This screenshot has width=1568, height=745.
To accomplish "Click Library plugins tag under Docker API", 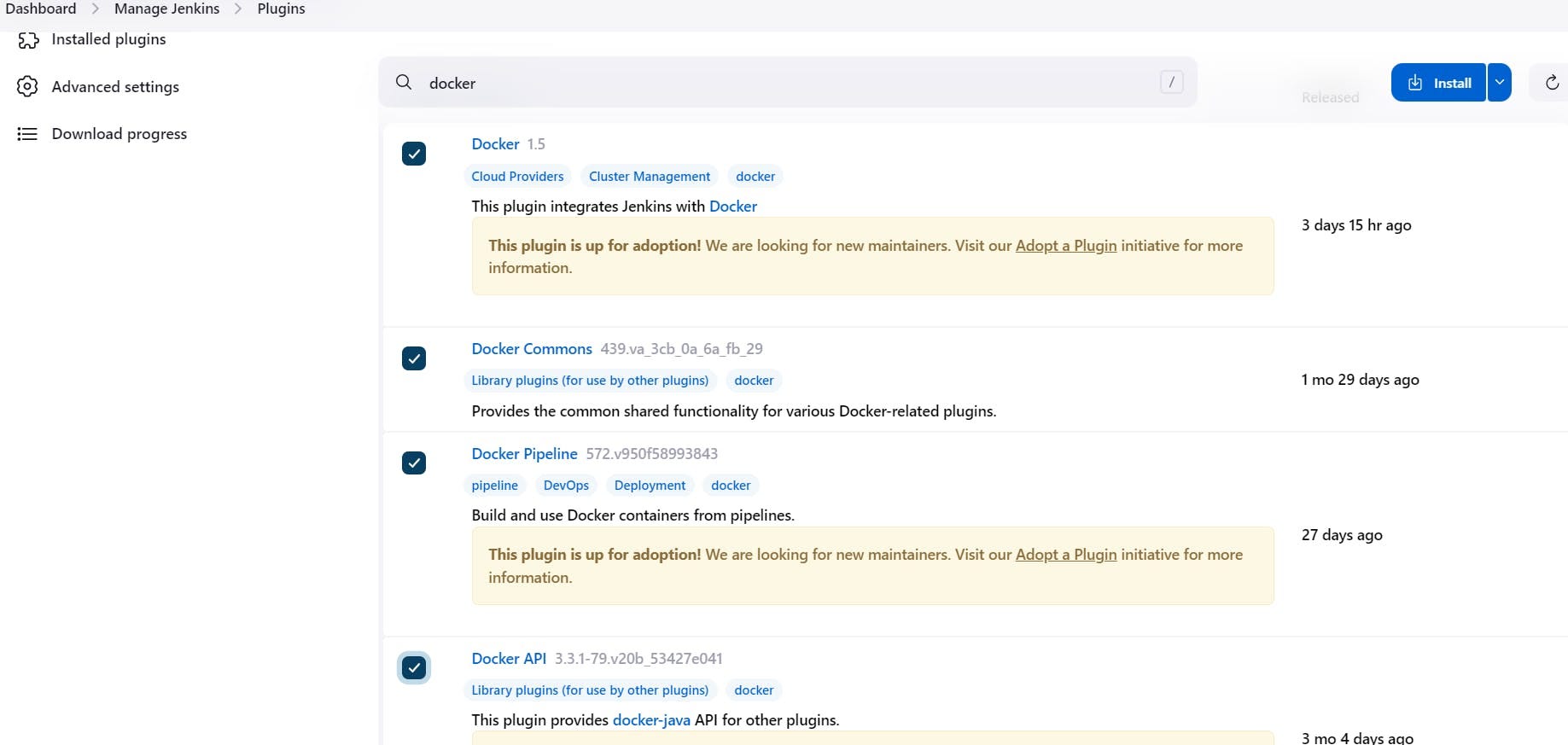I will coord(590,690).
